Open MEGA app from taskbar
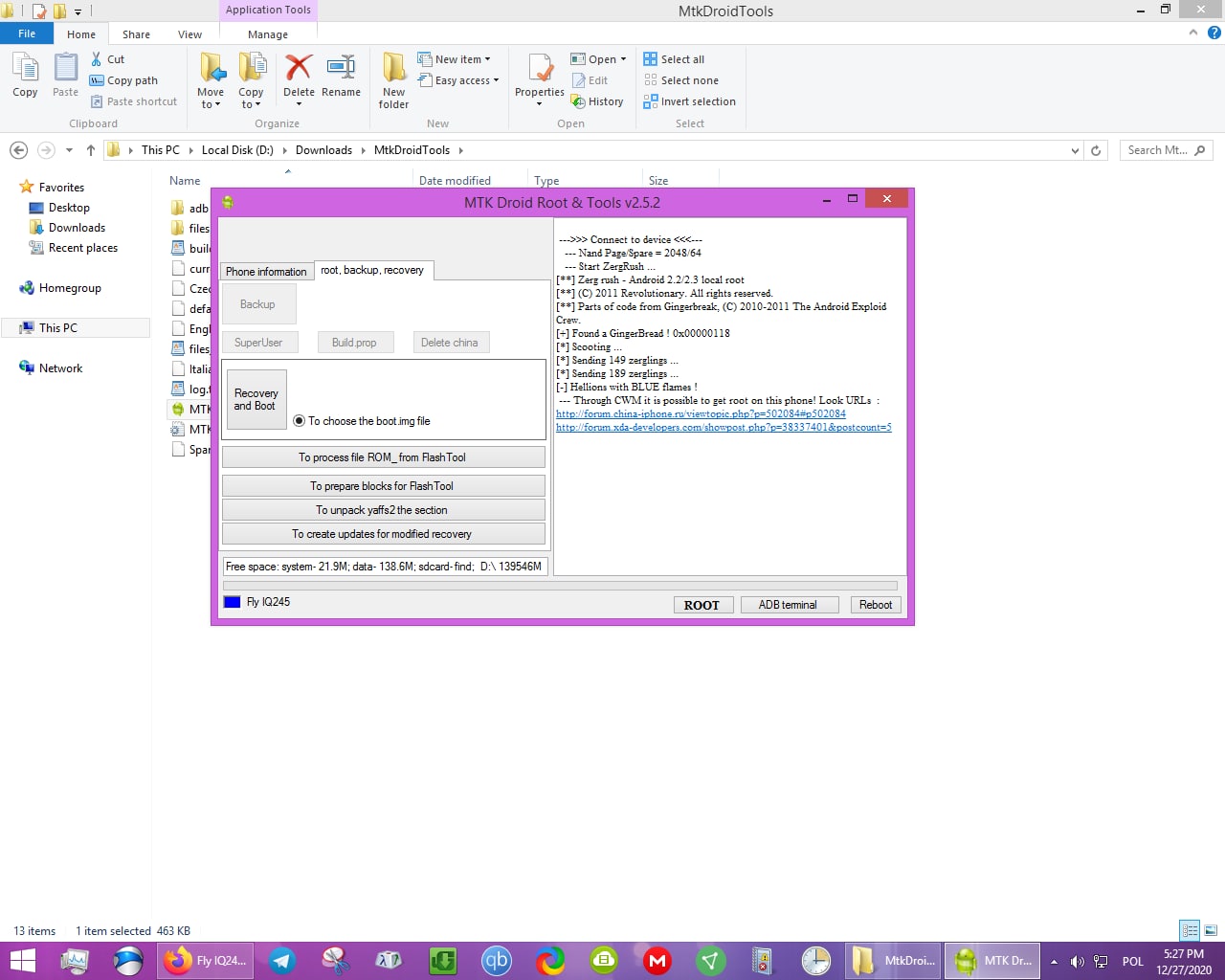This screenshot has width=1225, height=980. pos(657,961)
